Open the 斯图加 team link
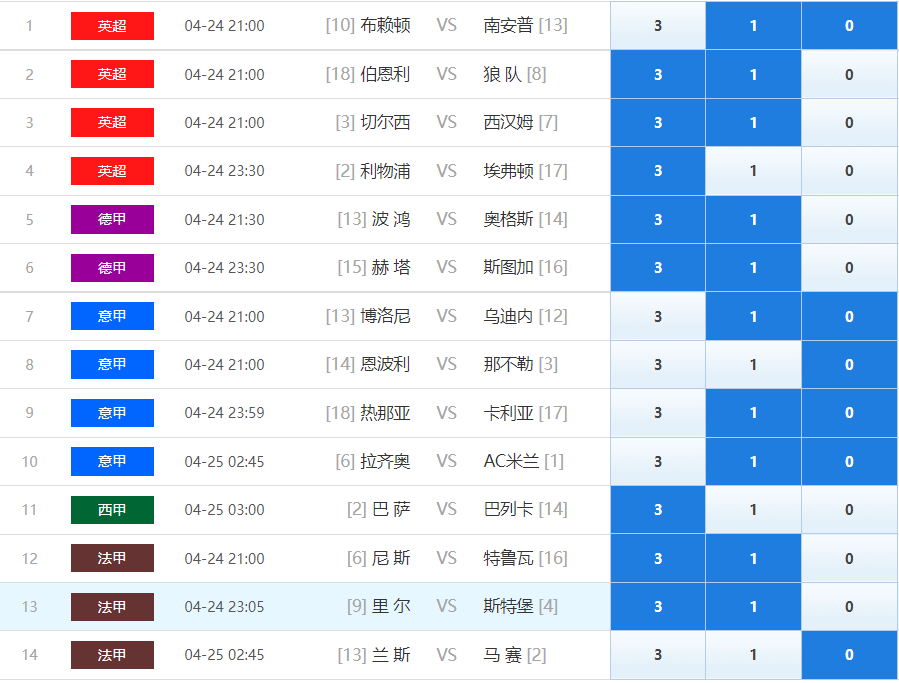Image resolution: width=899 pixels, height=683 pixels. (x=508, y=267)
